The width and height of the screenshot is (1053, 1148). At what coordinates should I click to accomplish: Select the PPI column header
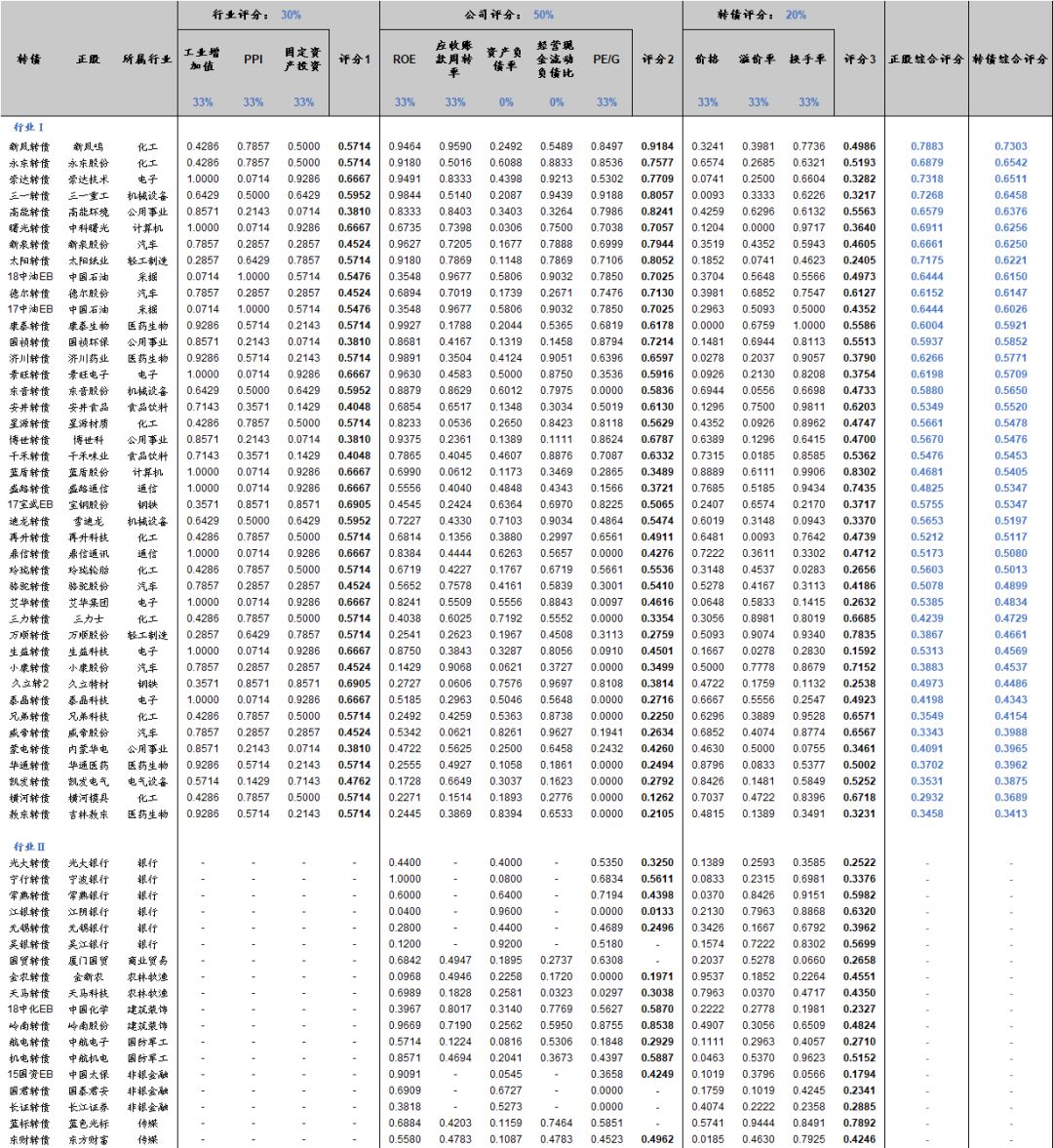click(253, 59)
